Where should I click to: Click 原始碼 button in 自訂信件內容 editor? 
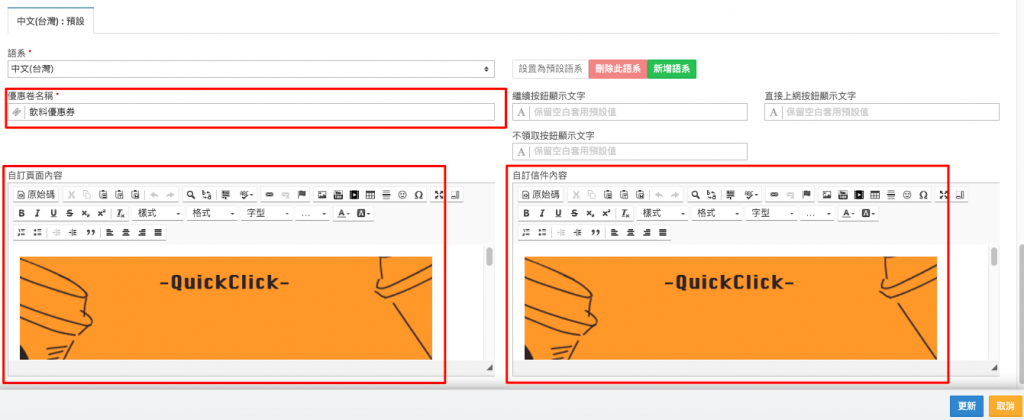(x=541, y=194)
